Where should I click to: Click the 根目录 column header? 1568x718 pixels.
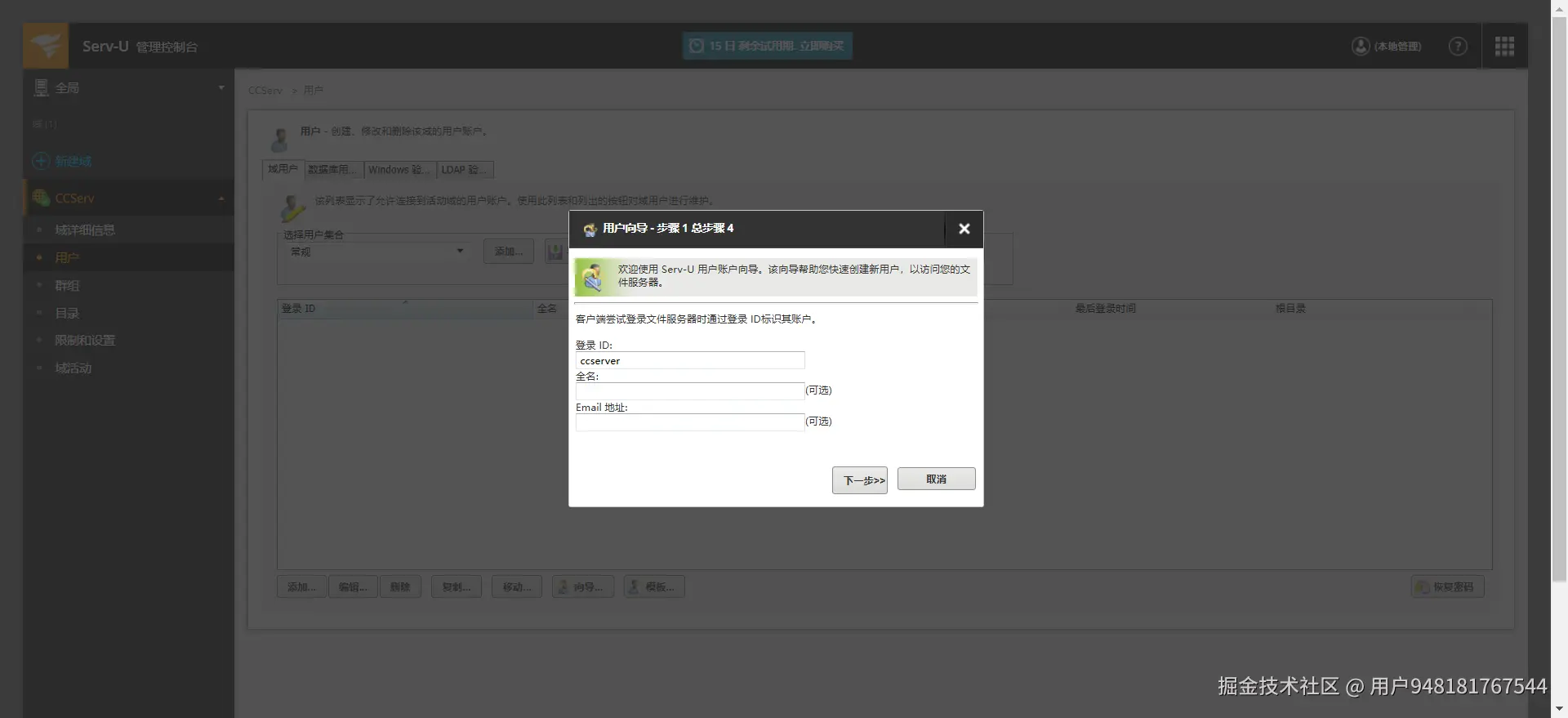[1290, 309]
